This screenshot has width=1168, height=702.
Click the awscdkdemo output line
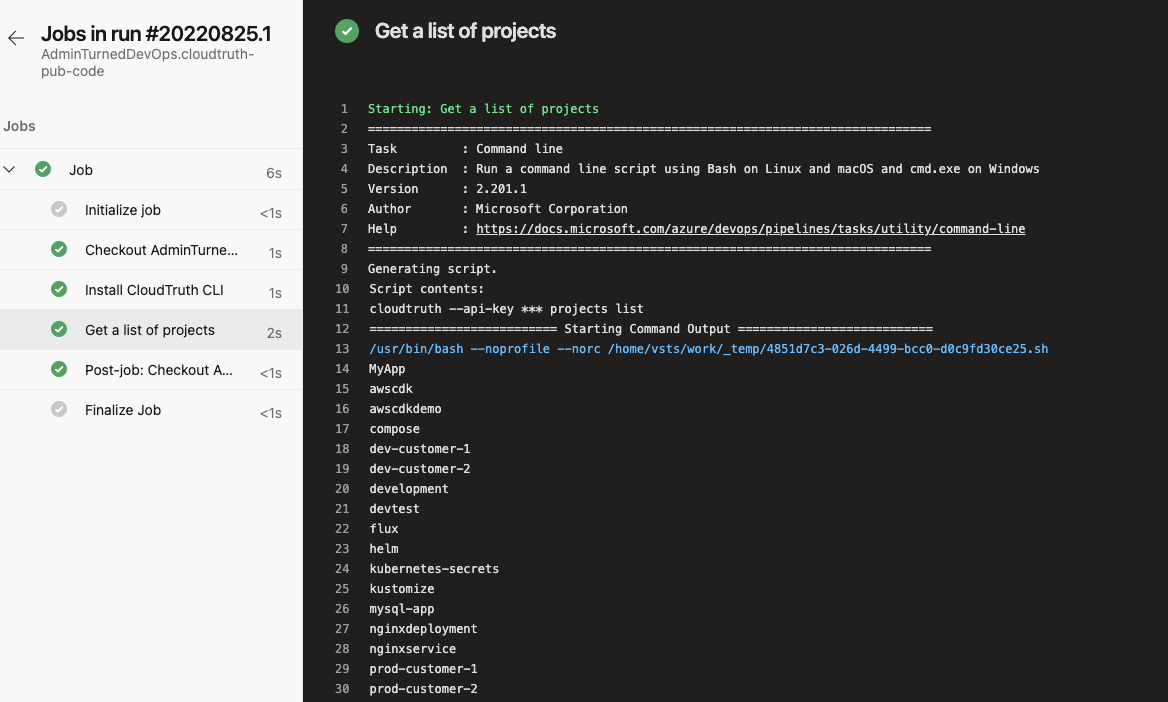pos(404,409)
